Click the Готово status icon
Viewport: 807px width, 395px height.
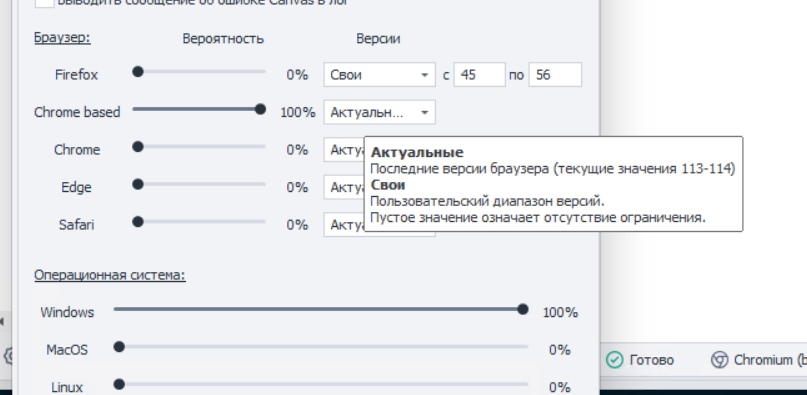[x=614, y=360]
